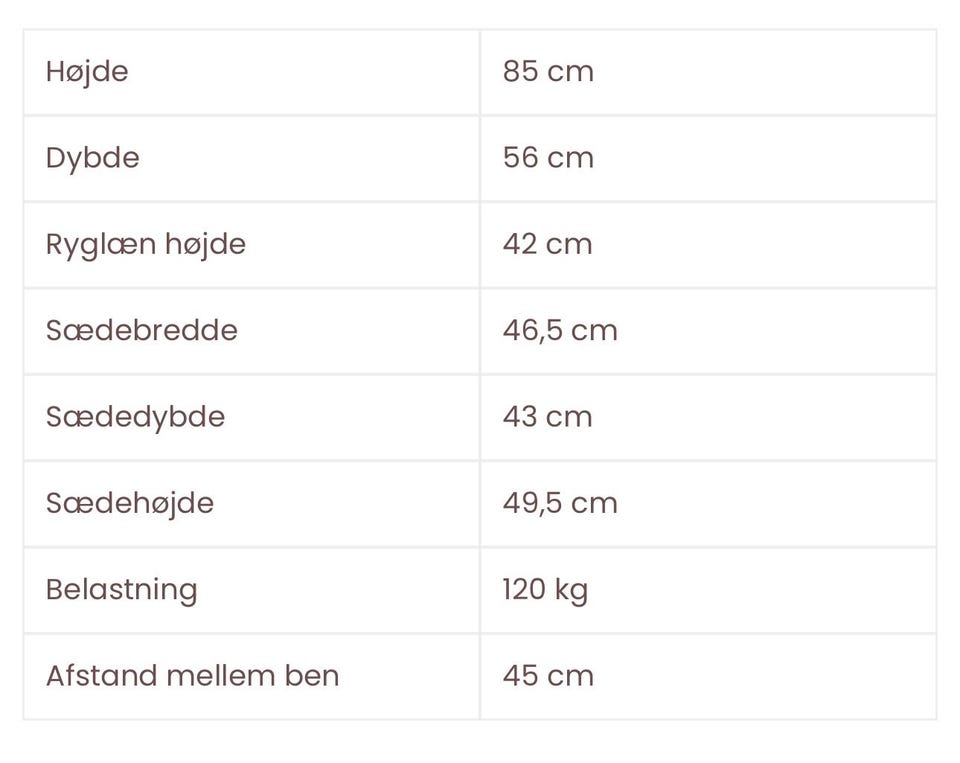Click the Højde row label
Image resolution: width=960 pixels, height=763 pixels.
[87, 72]
